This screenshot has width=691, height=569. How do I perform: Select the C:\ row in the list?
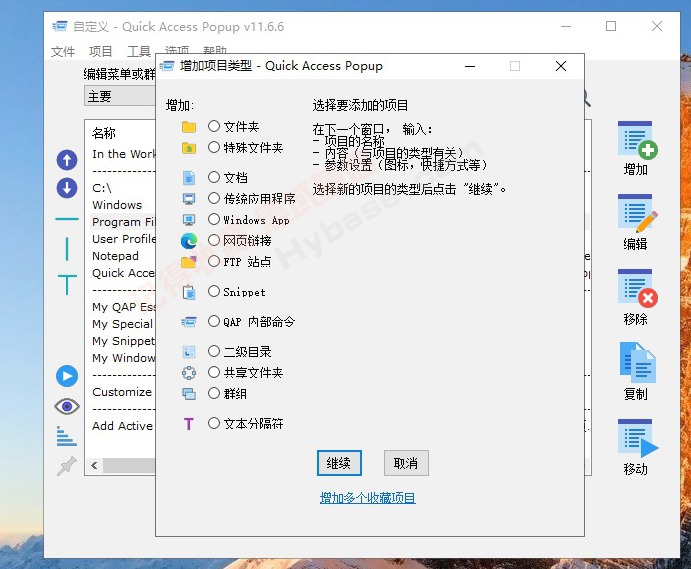pyautogui.click(x=123, y=188)
